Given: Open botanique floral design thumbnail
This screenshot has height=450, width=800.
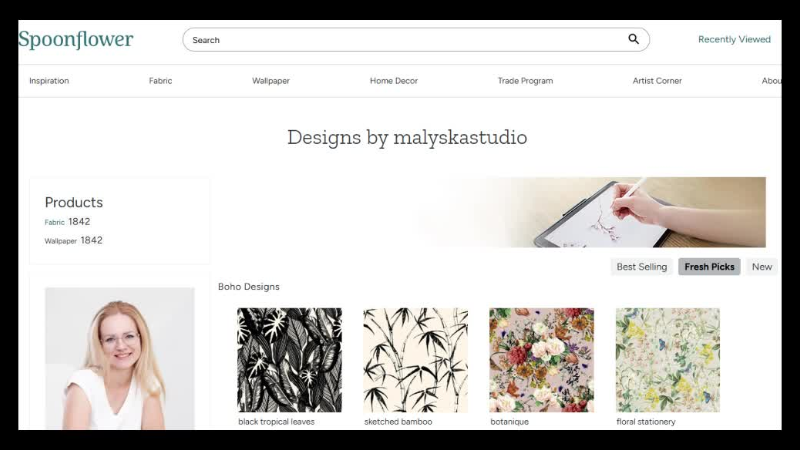Looking at the screenshot, I should coord(541,360).
